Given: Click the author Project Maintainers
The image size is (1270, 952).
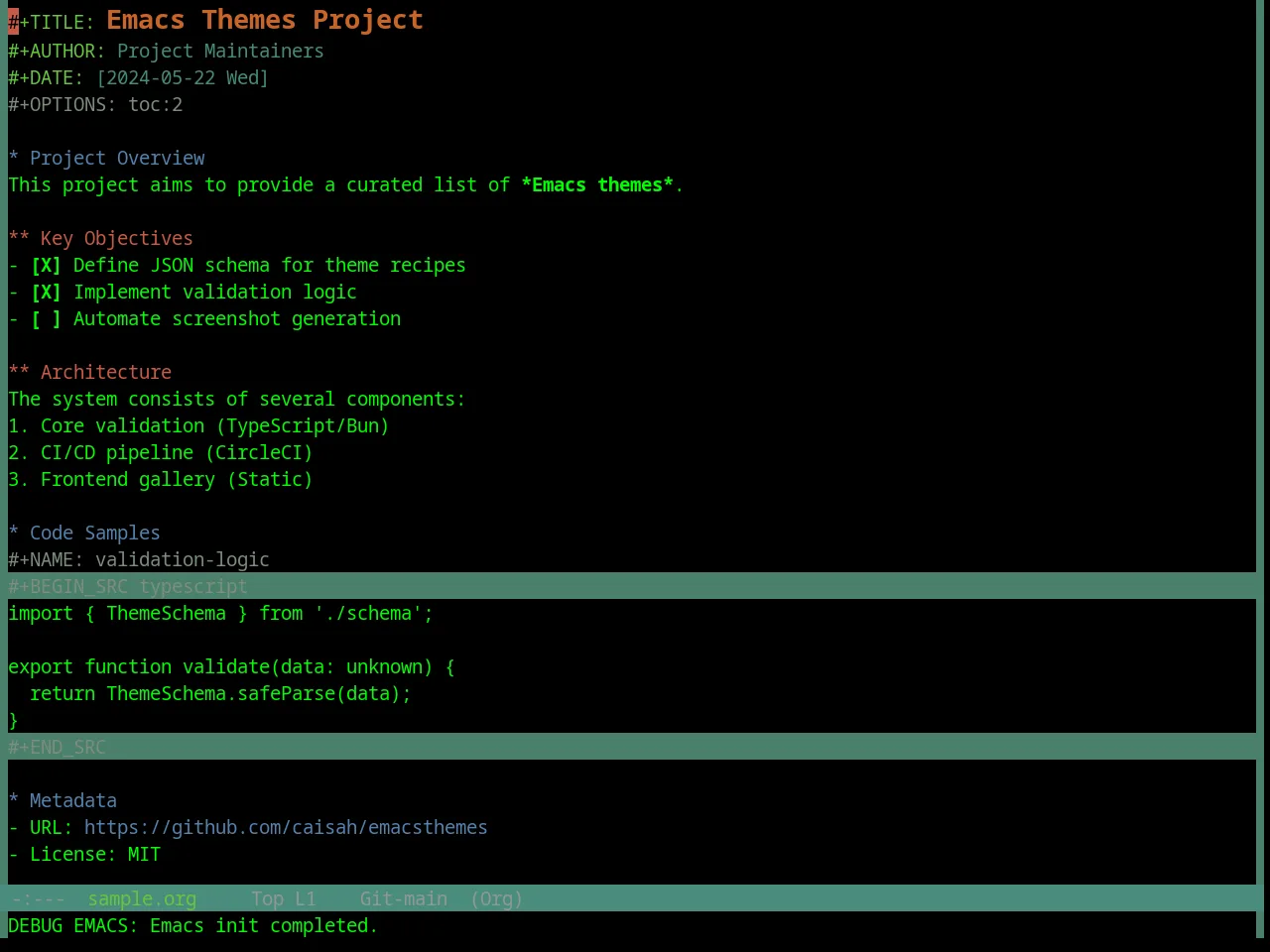Looking at the screenshot, I should point(220,52).
